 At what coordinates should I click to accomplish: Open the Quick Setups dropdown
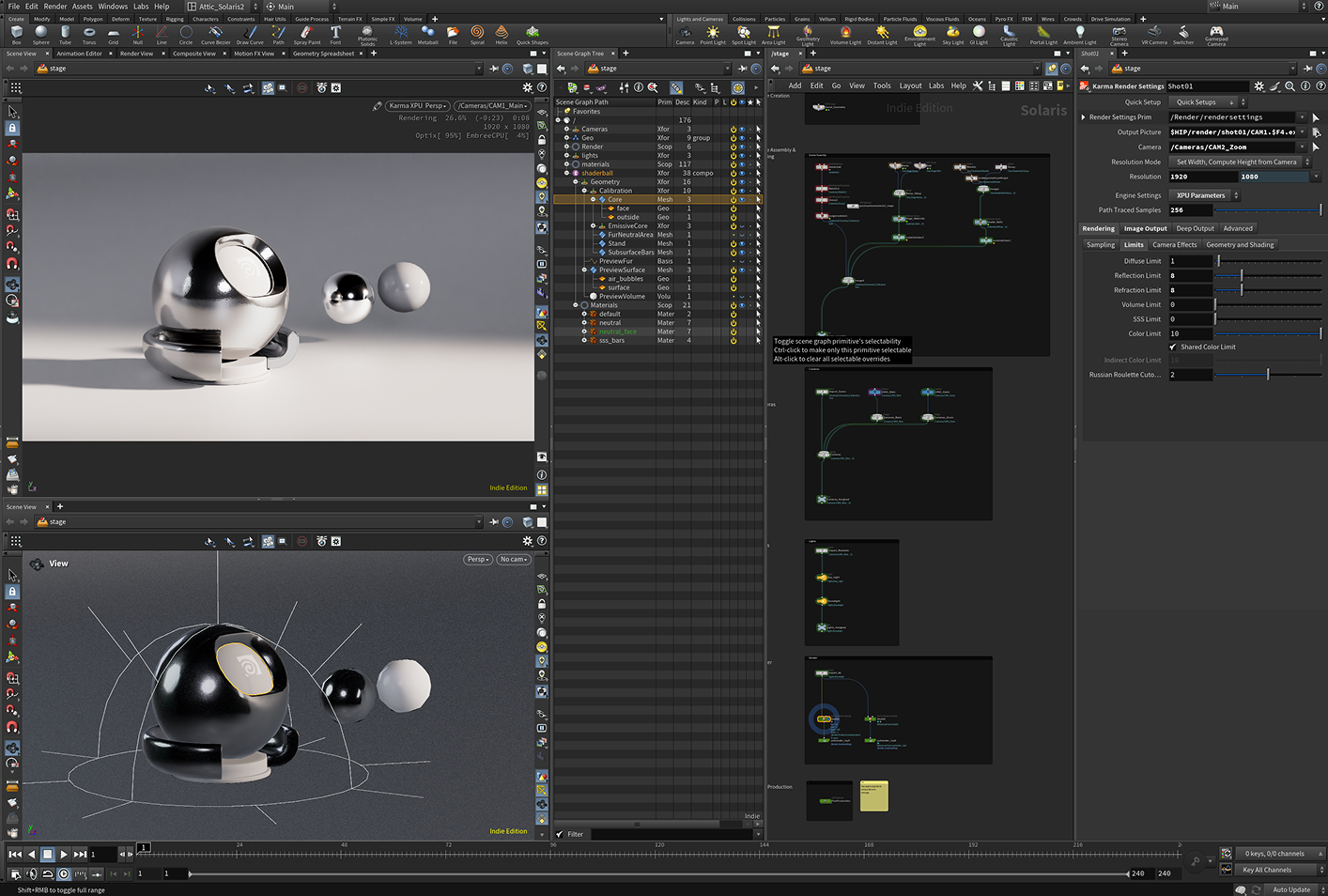point(1205,101)
